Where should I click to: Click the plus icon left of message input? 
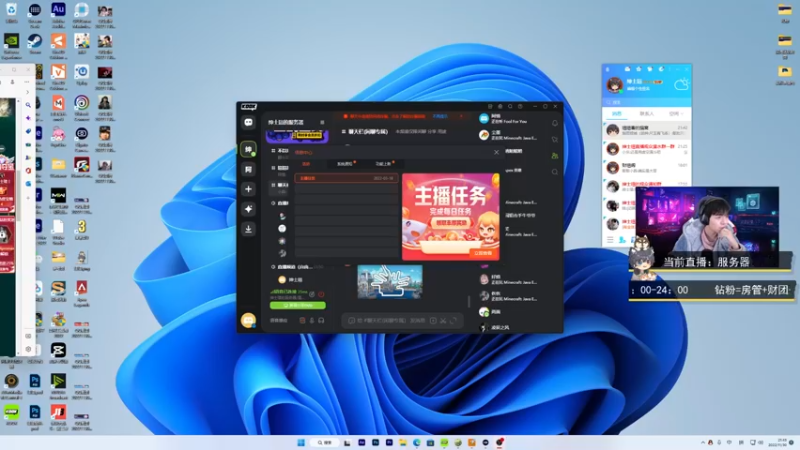[351, 320]
